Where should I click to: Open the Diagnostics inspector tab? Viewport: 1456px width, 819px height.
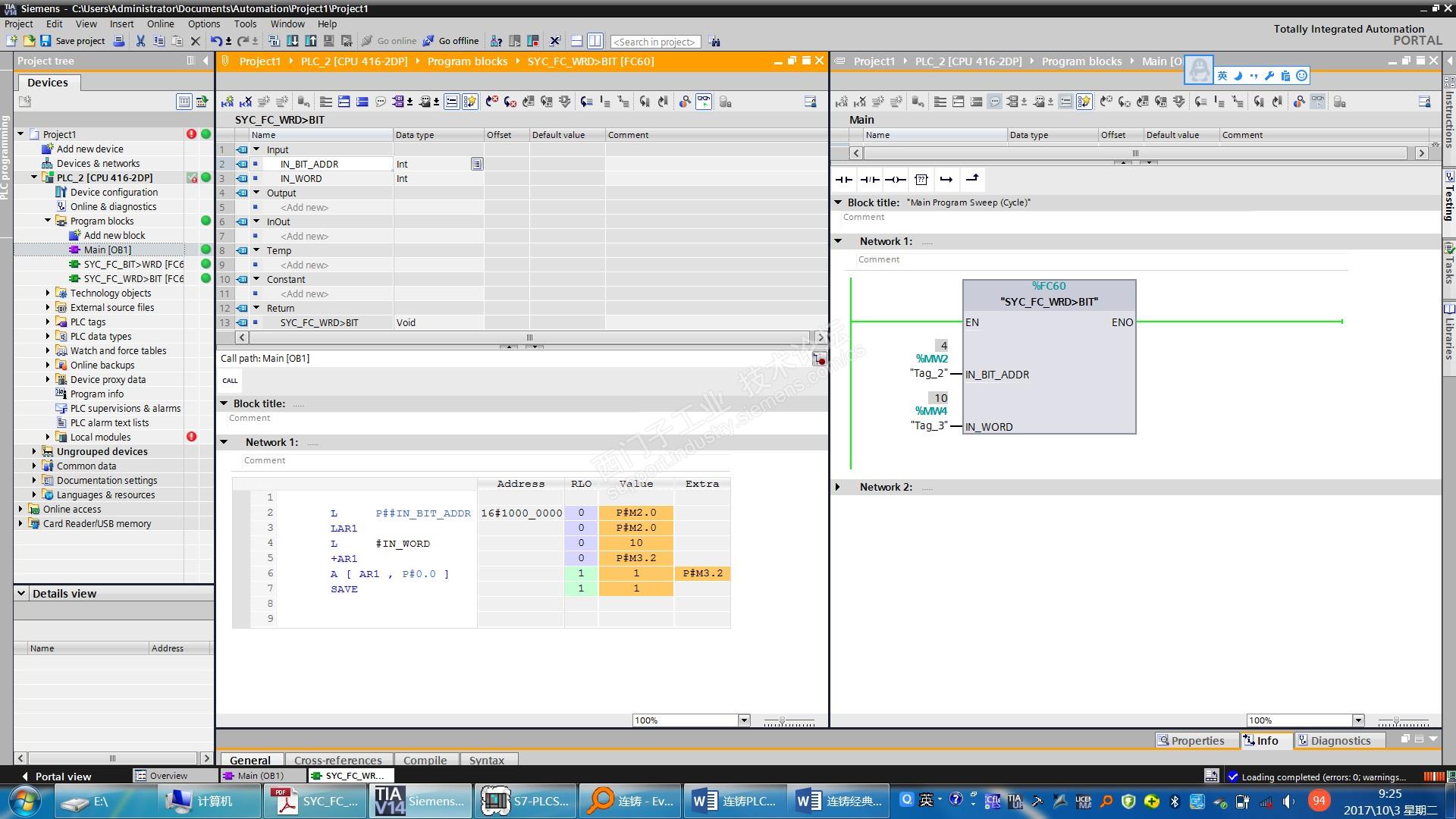pos(1339,741)
